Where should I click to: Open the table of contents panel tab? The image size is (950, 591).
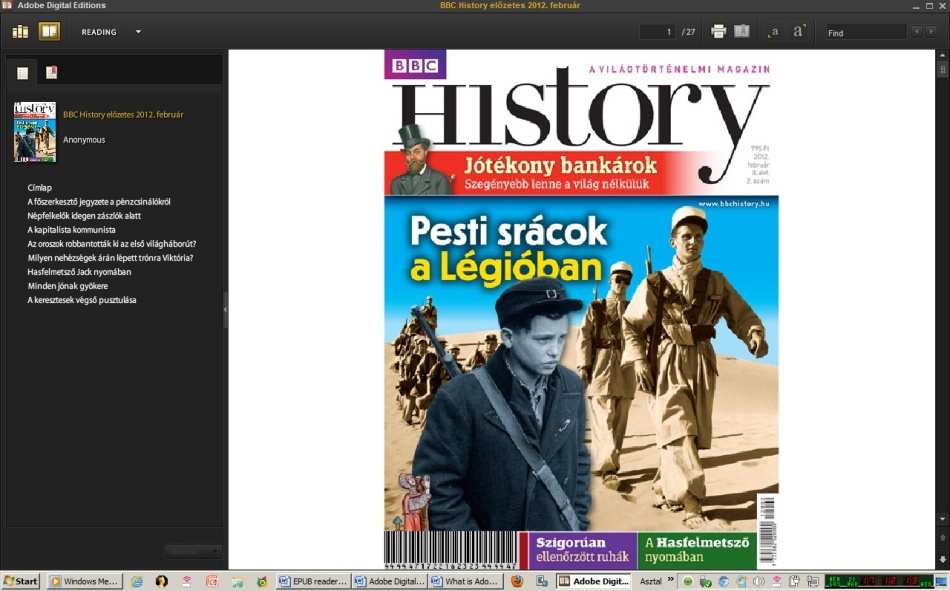(23, 73)
